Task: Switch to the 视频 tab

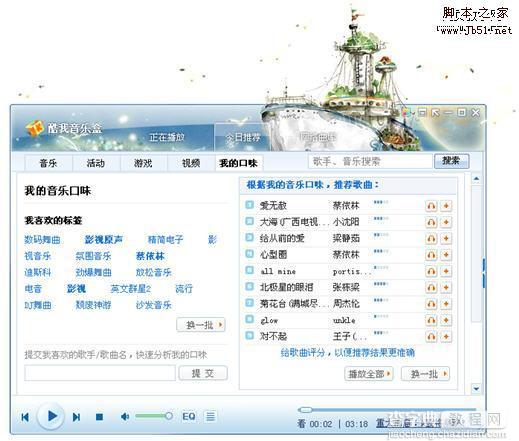Action: (x=191, y=163)
